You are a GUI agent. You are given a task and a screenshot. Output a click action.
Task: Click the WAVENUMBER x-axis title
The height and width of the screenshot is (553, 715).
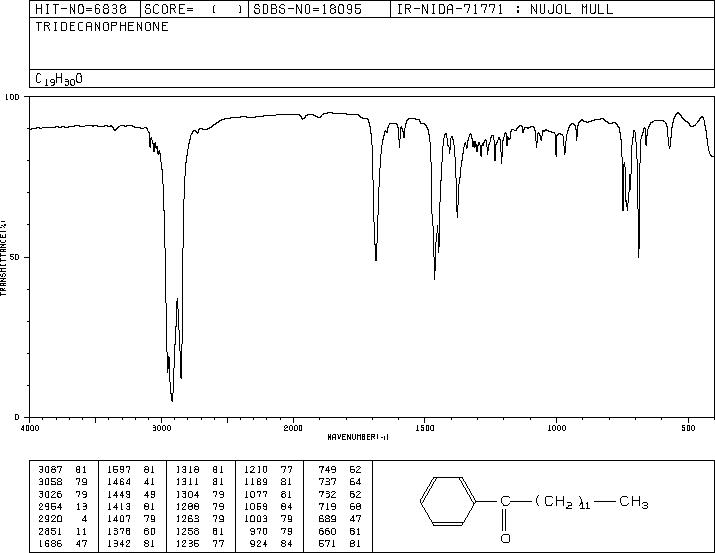point(358,437)
